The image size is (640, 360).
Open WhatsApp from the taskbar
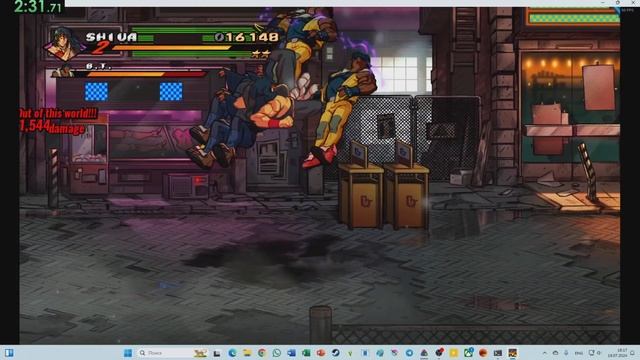(276, 353)
